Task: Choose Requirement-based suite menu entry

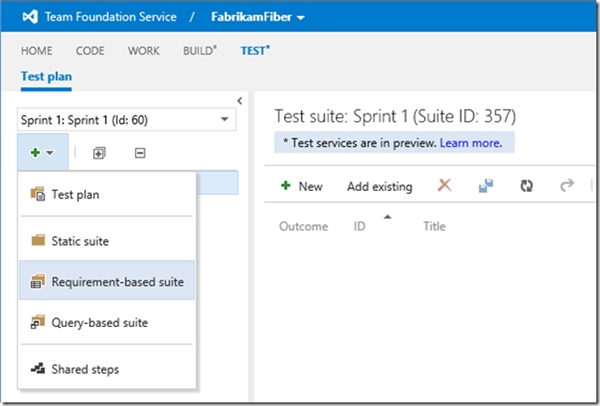Action: [107, 280]
